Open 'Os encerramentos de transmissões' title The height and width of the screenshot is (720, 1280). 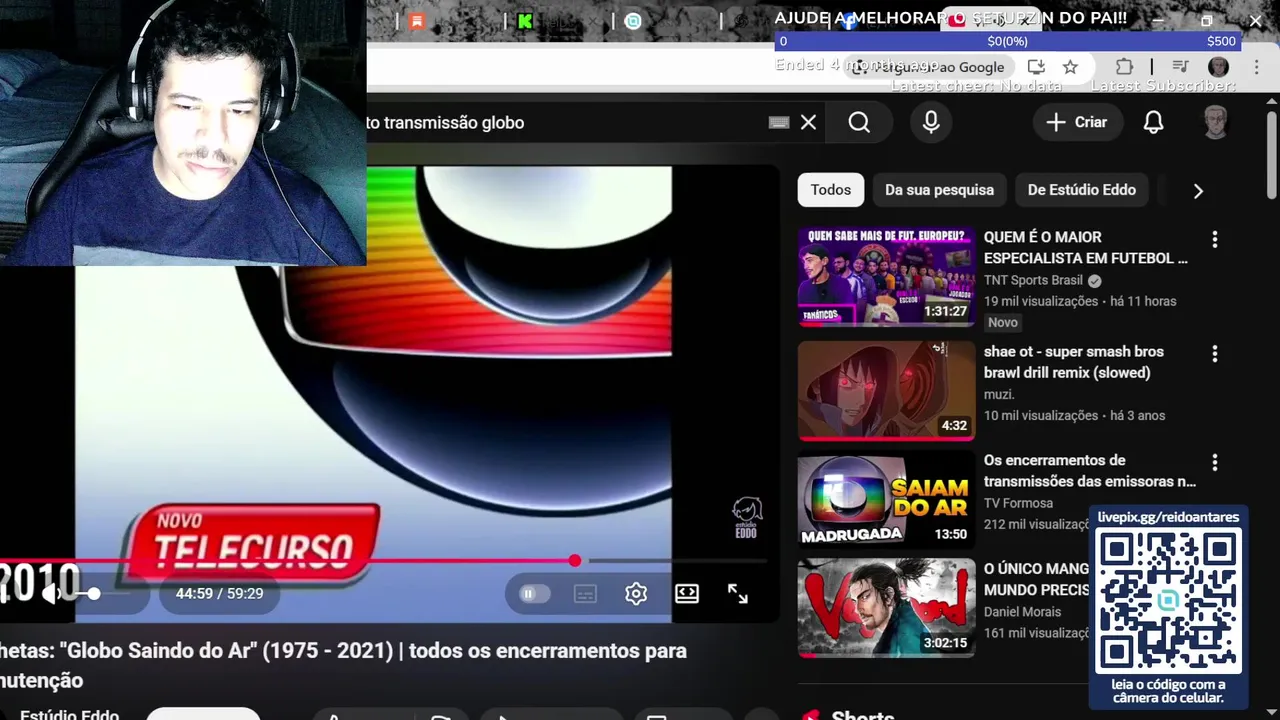[1090, 470]
